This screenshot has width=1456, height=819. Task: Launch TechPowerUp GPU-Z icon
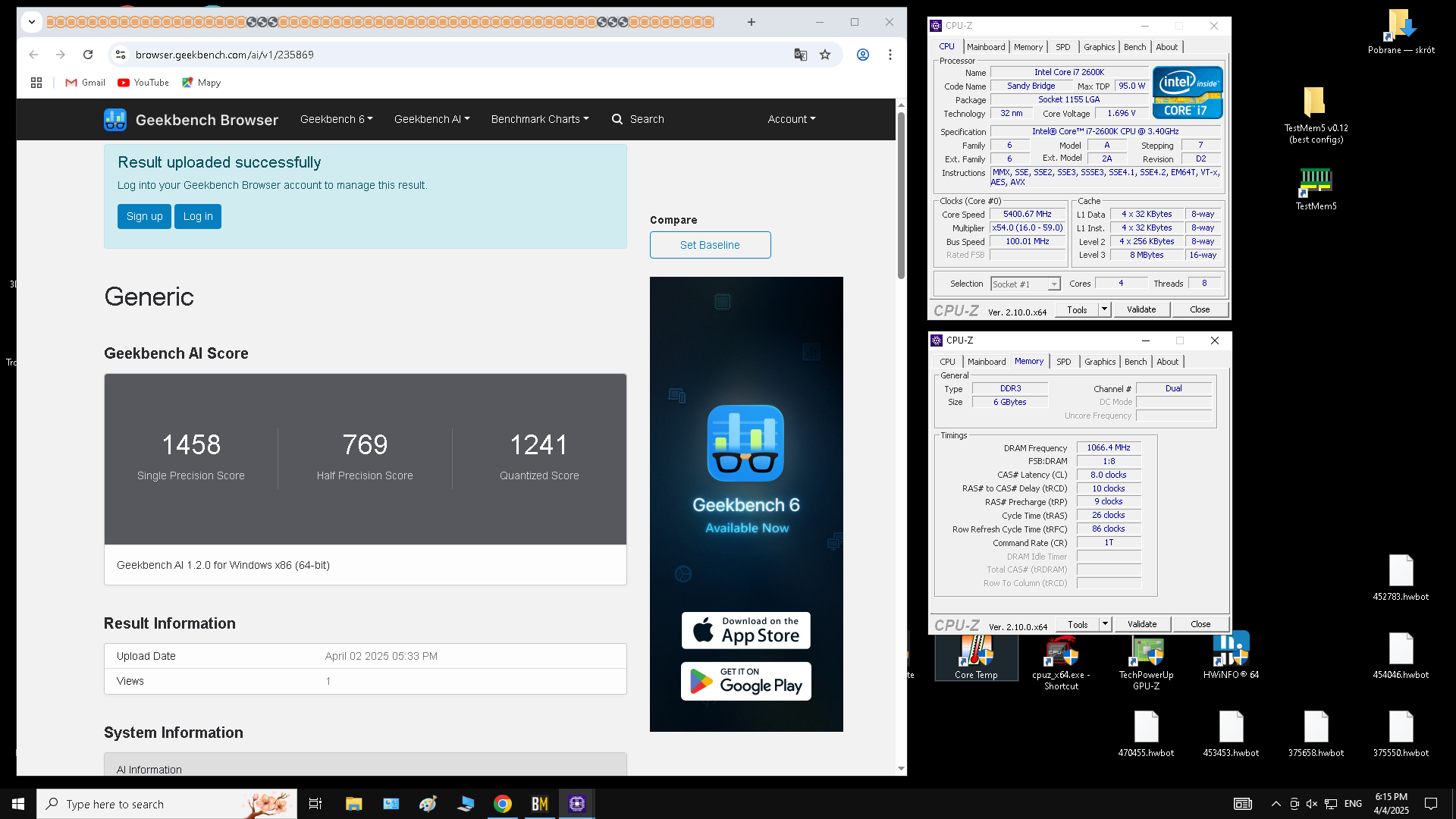tap(1146, 662)
